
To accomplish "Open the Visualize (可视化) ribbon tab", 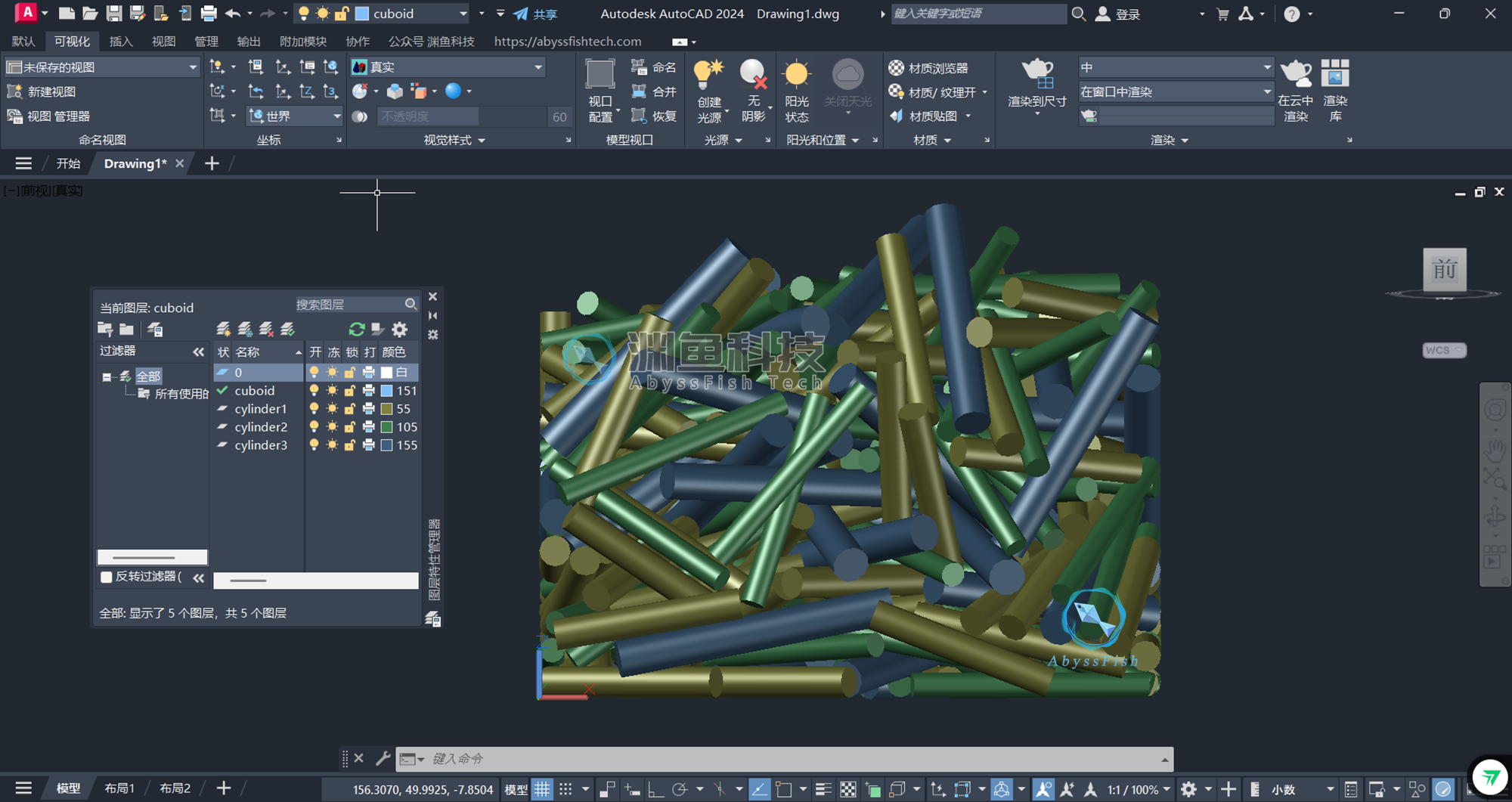I will click(x=72, y=41).
